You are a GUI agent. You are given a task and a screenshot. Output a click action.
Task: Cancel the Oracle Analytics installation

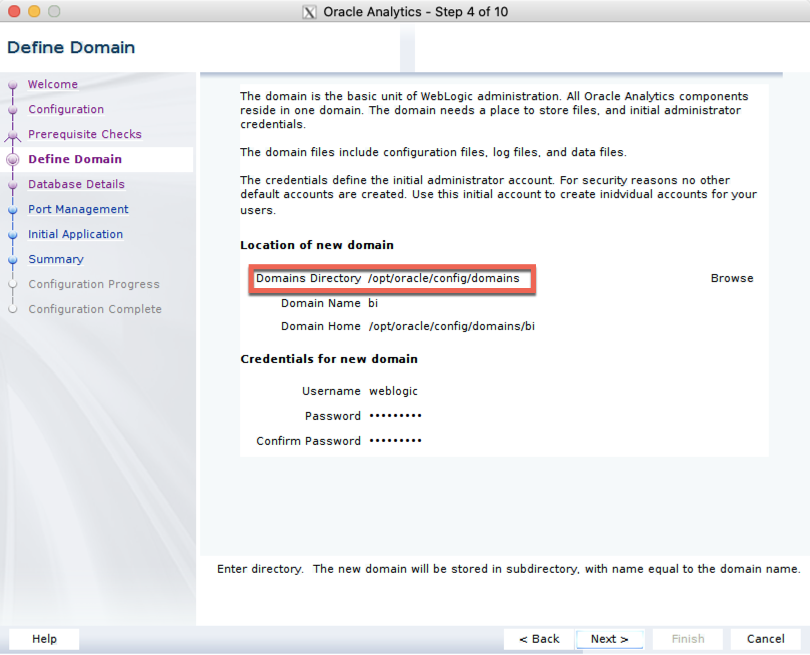click(765, 639)
